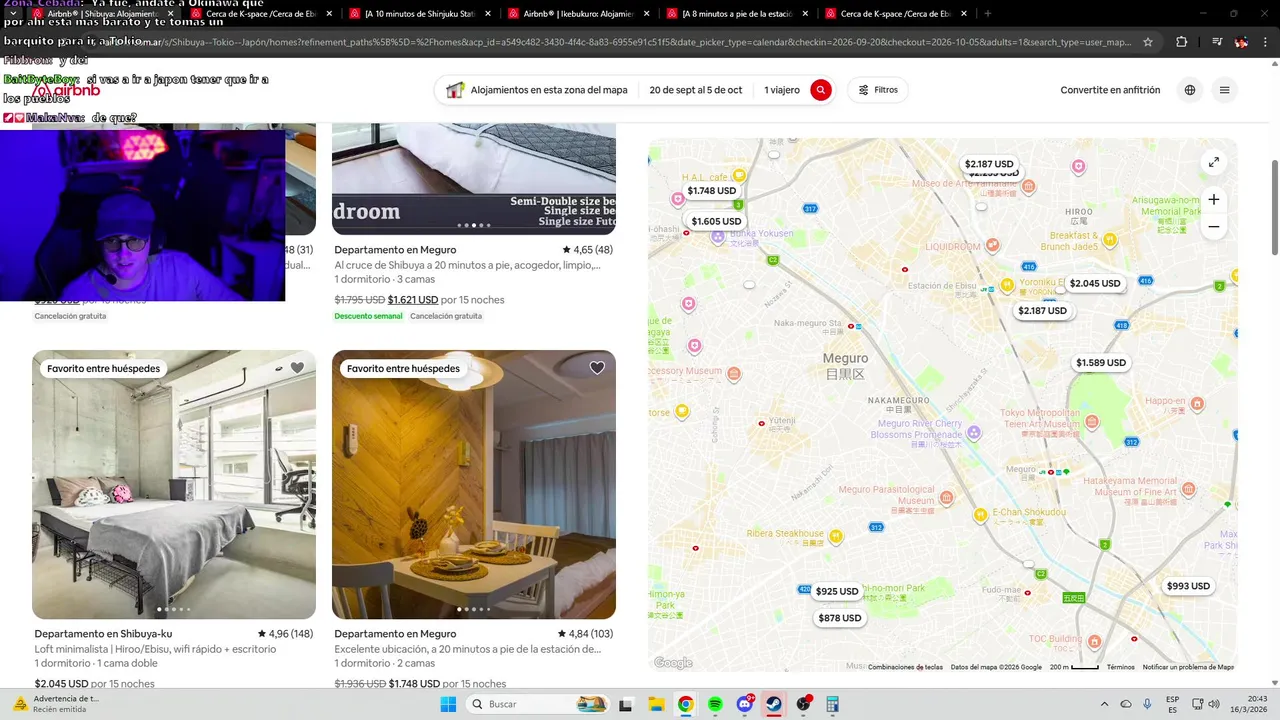The image size is (1280, 720).
Task: Open File Explorer from the taskbar
Action: [x=655, y=704]
